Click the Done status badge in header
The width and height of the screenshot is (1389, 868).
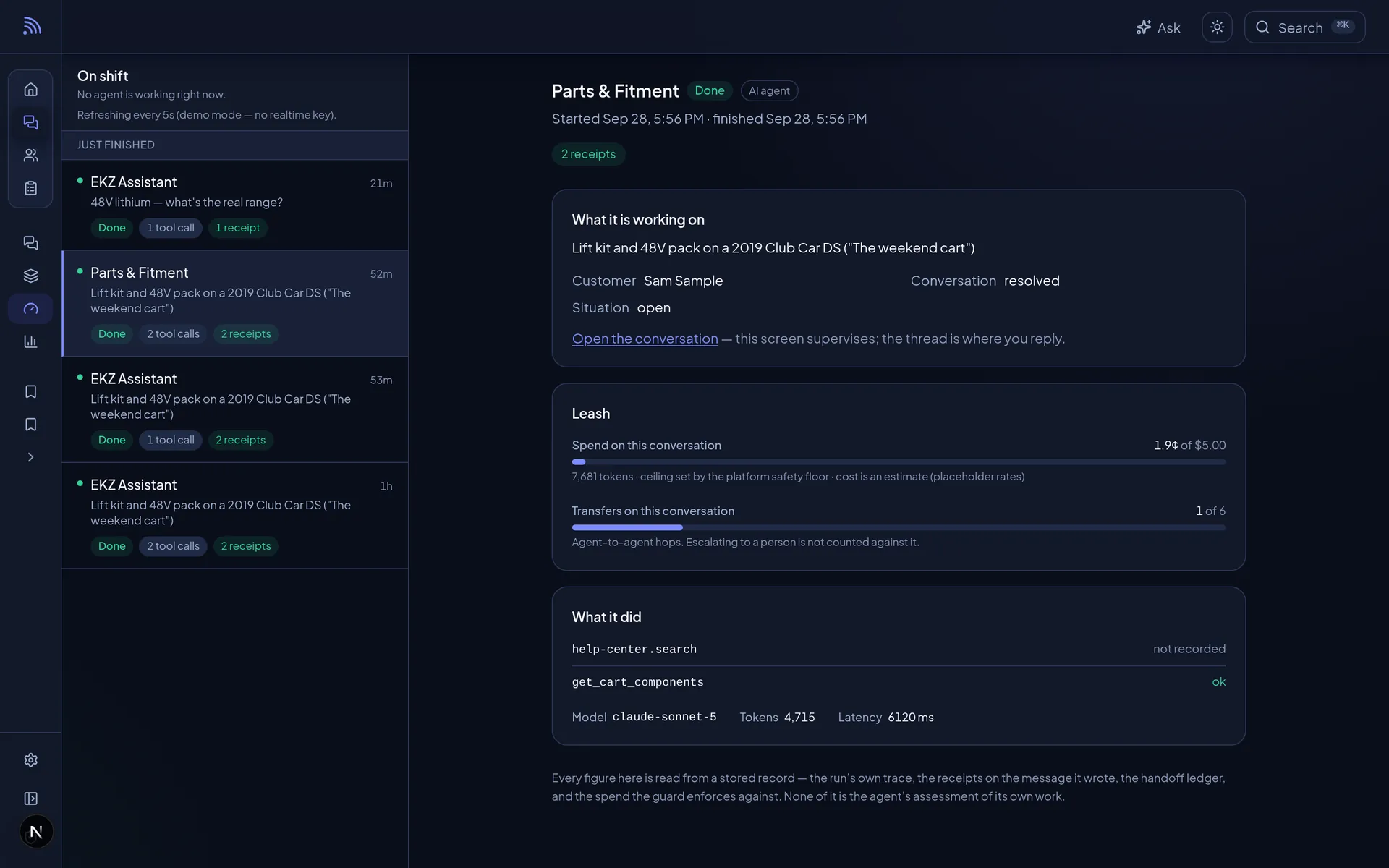710,90
